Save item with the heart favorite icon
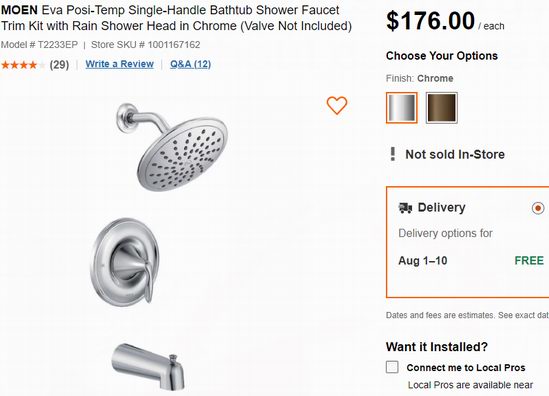This screenshot has width=549, height=396. click(337, 105)
